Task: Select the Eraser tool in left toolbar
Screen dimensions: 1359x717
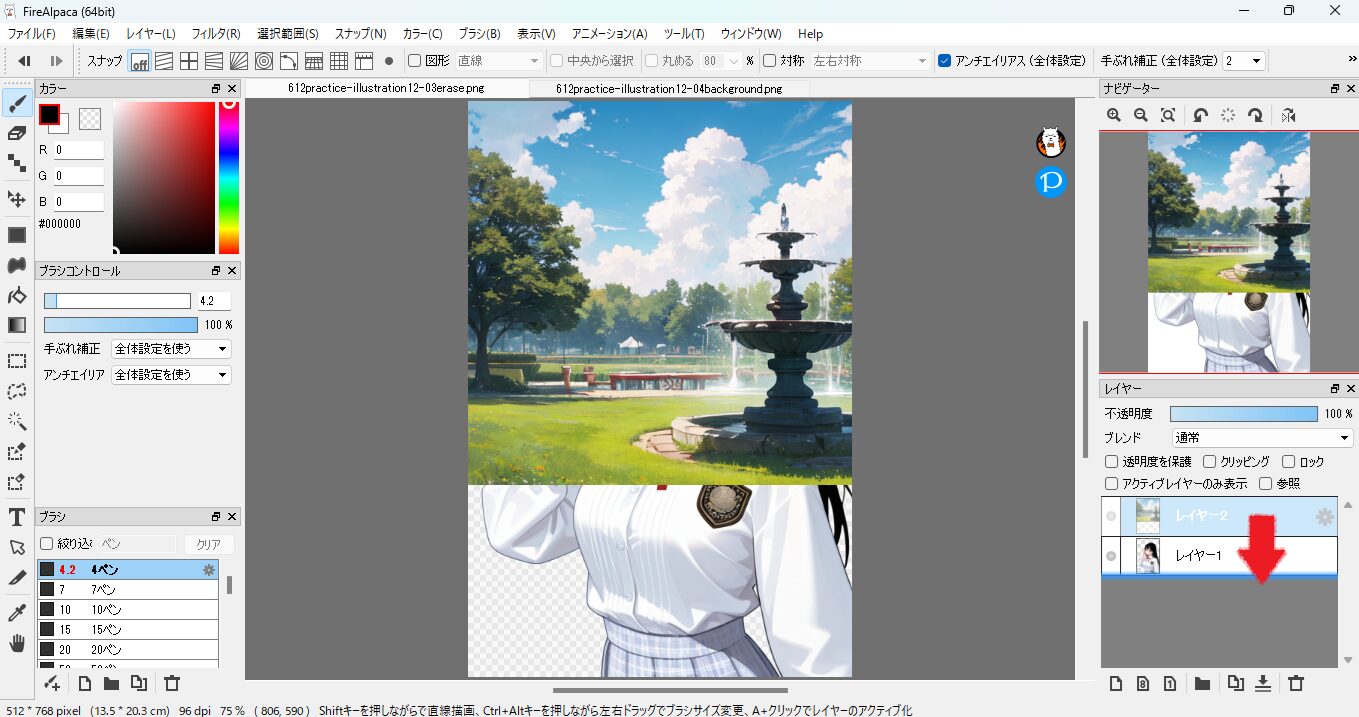Action: [16, 133]
